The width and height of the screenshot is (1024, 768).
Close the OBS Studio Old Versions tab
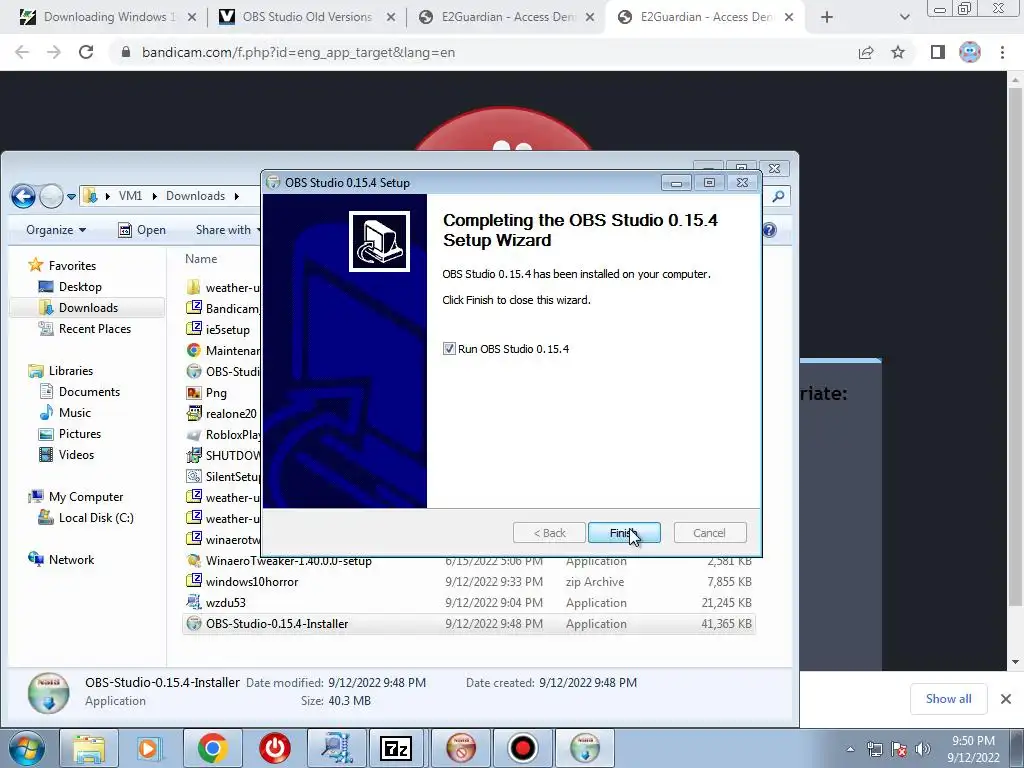pos(391,18)
